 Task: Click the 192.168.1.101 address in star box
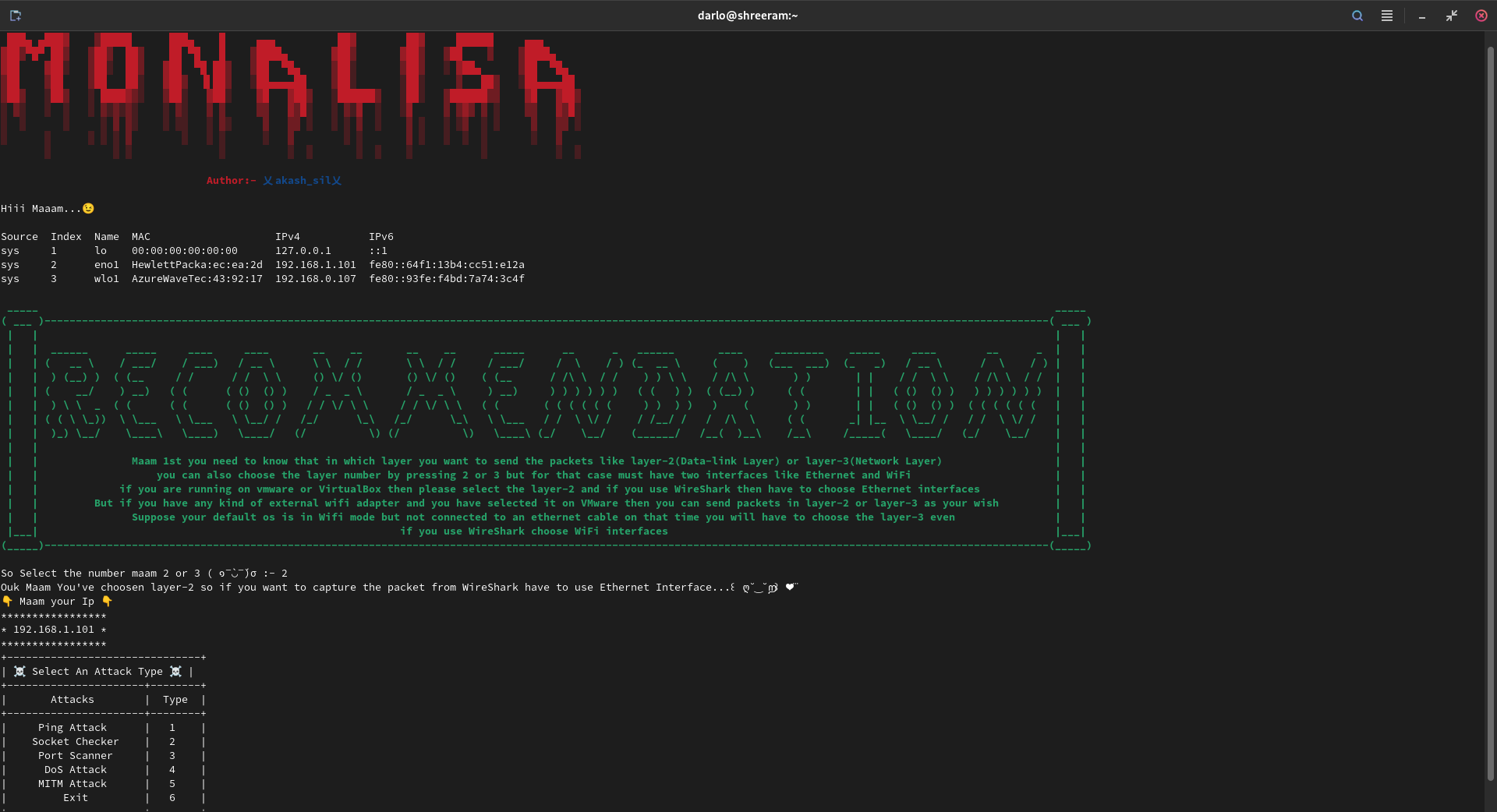click(x=53, y=630)
